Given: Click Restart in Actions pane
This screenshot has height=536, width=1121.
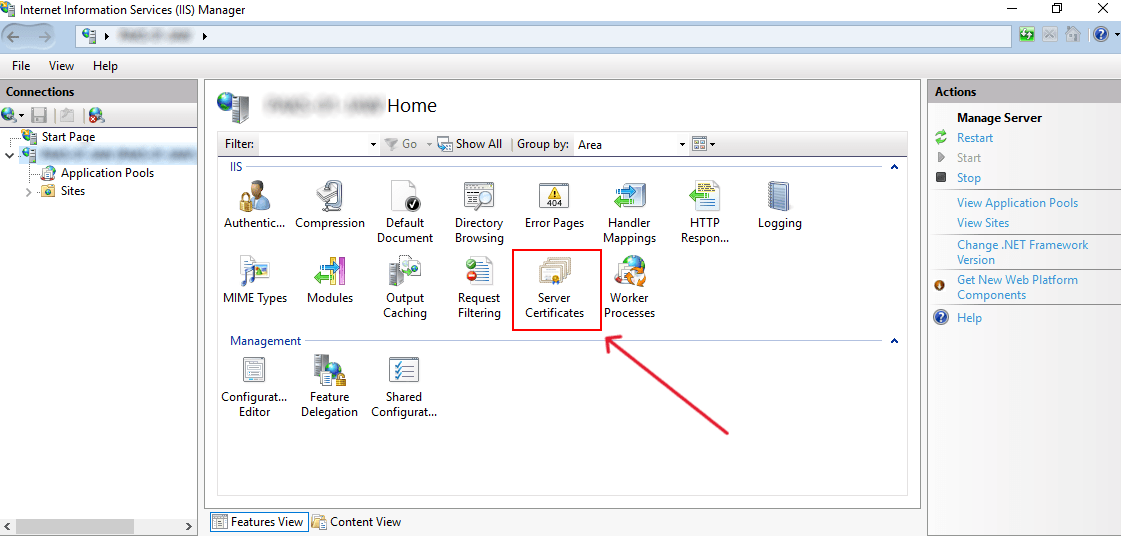Looking at the screenshot, I should (x=974, y=138).
